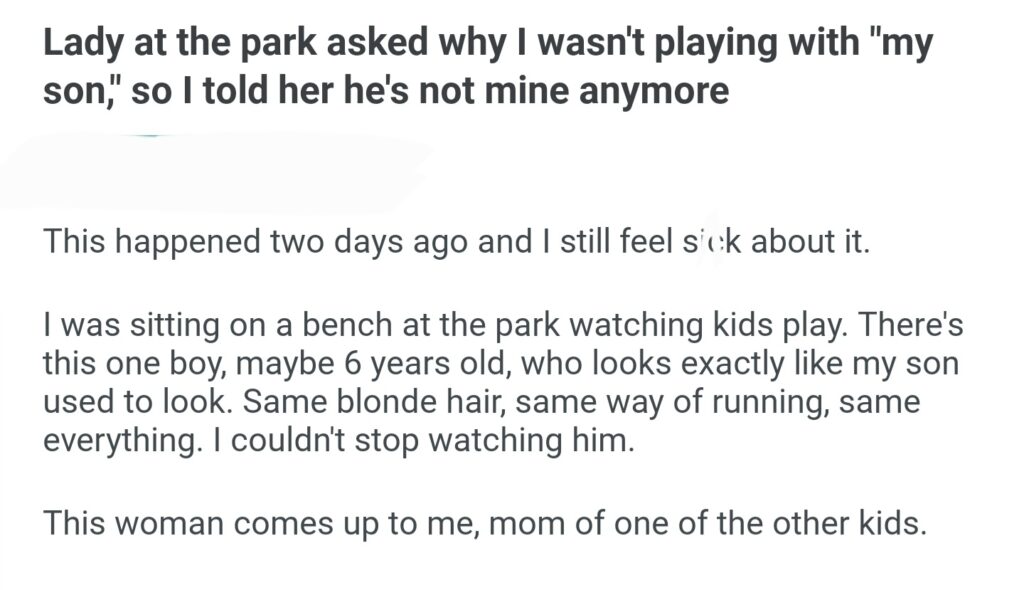Click the paragraph starting "I was sitting on a bench"
Viewport: 1024px width, 590px height.
500,383
